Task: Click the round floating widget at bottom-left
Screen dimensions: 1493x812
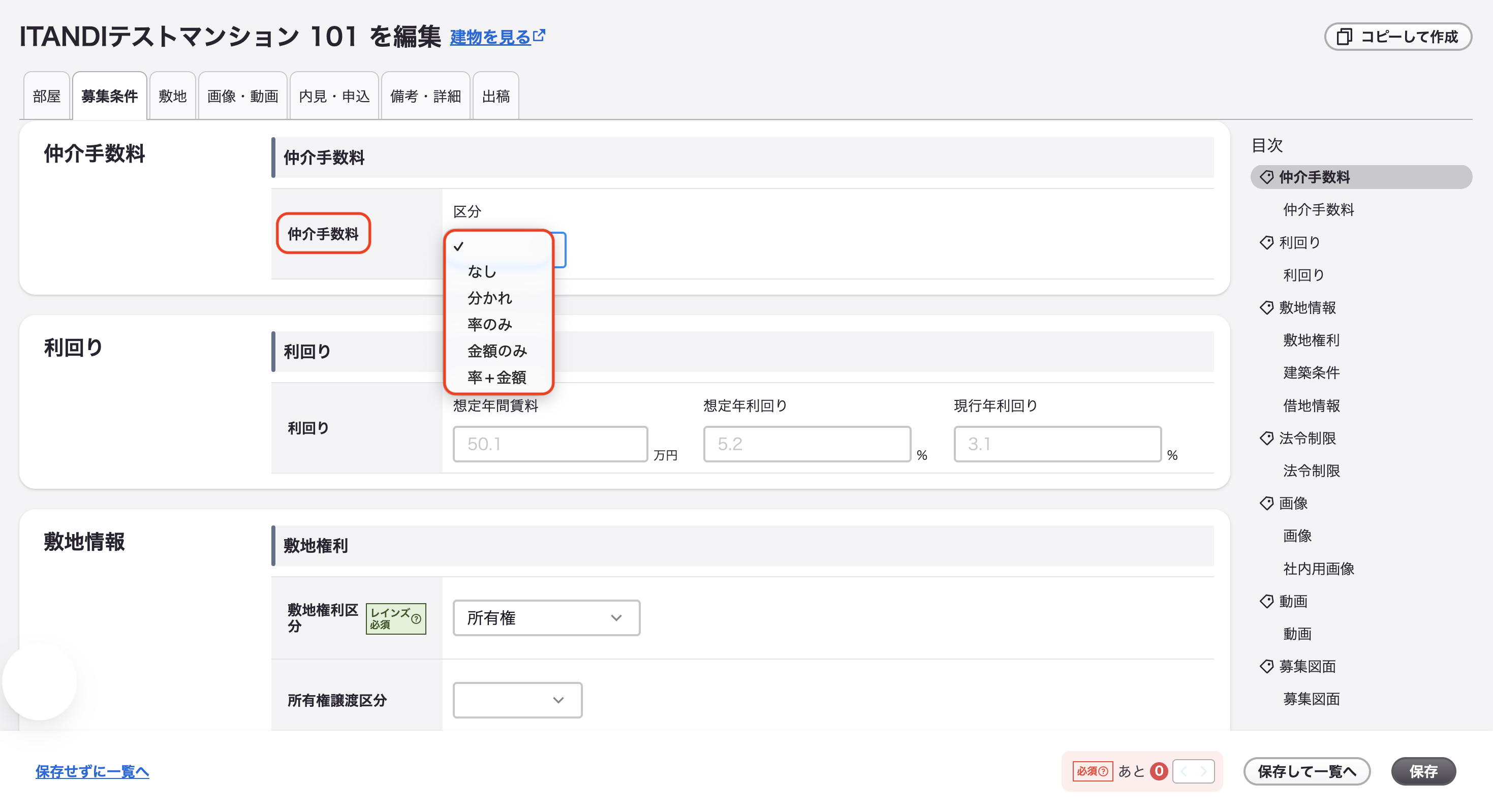Action: [40, 682]
